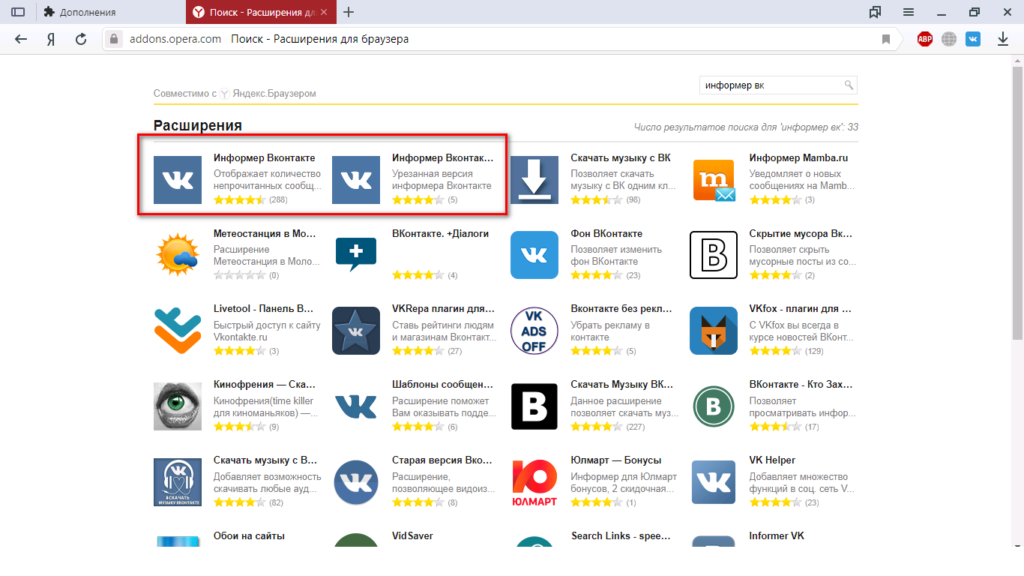Open the VKfox fox icon
The height and width of the screenshot is (576, 1024).
[x=713, y=330]
